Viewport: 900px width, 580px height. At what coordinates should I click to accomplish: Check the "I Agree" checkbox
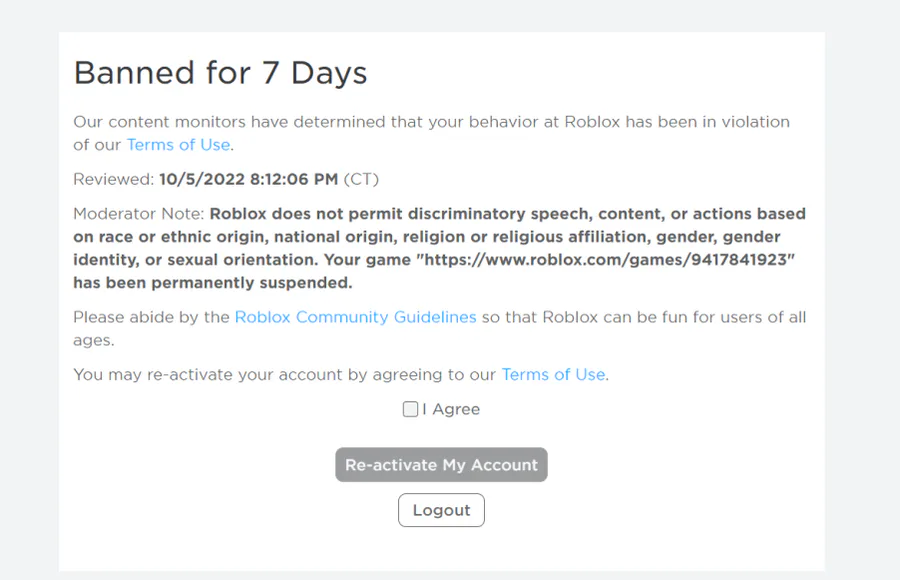coord(410,409)
